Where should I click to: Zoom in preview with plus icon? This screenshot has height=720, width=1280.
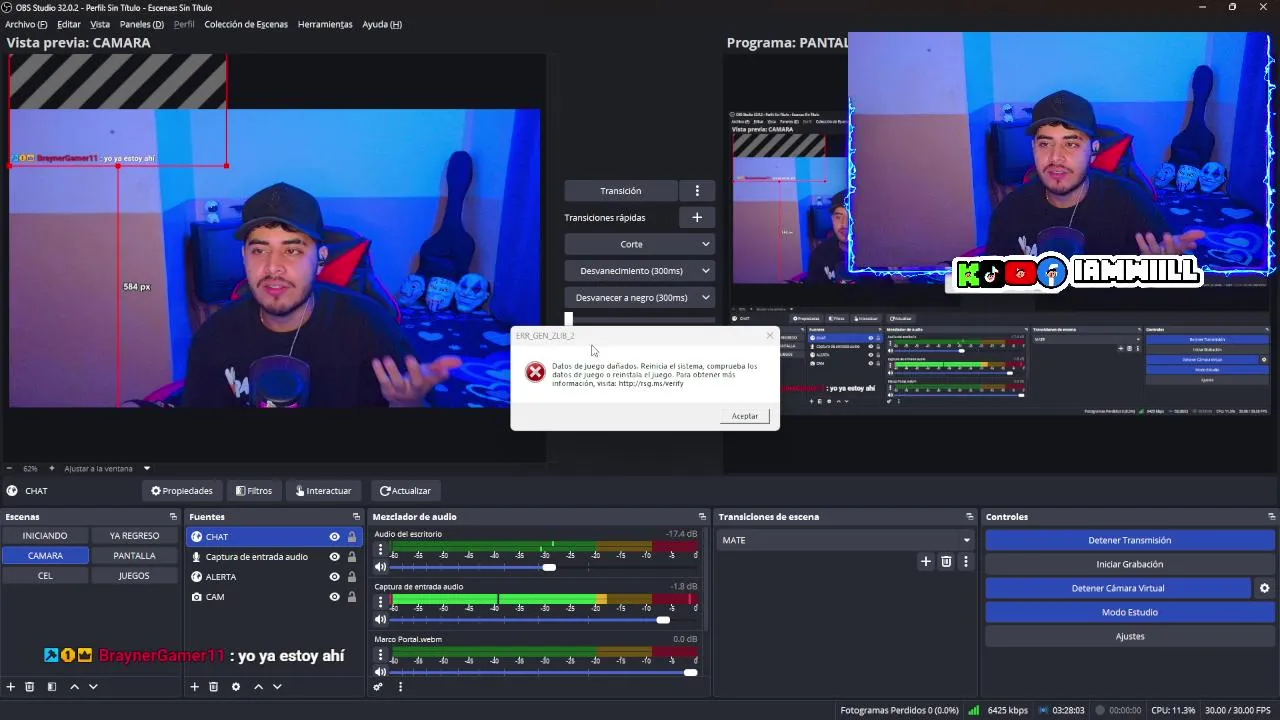(52, 468)
